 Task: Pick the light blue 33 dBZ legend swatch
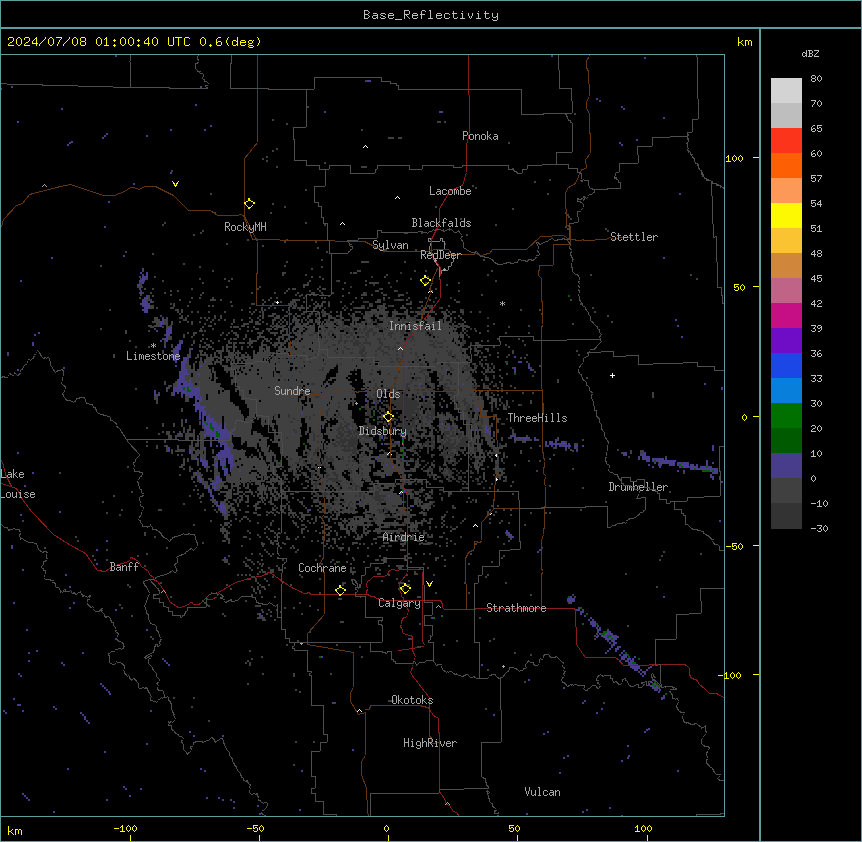click(x=786, y=391)
